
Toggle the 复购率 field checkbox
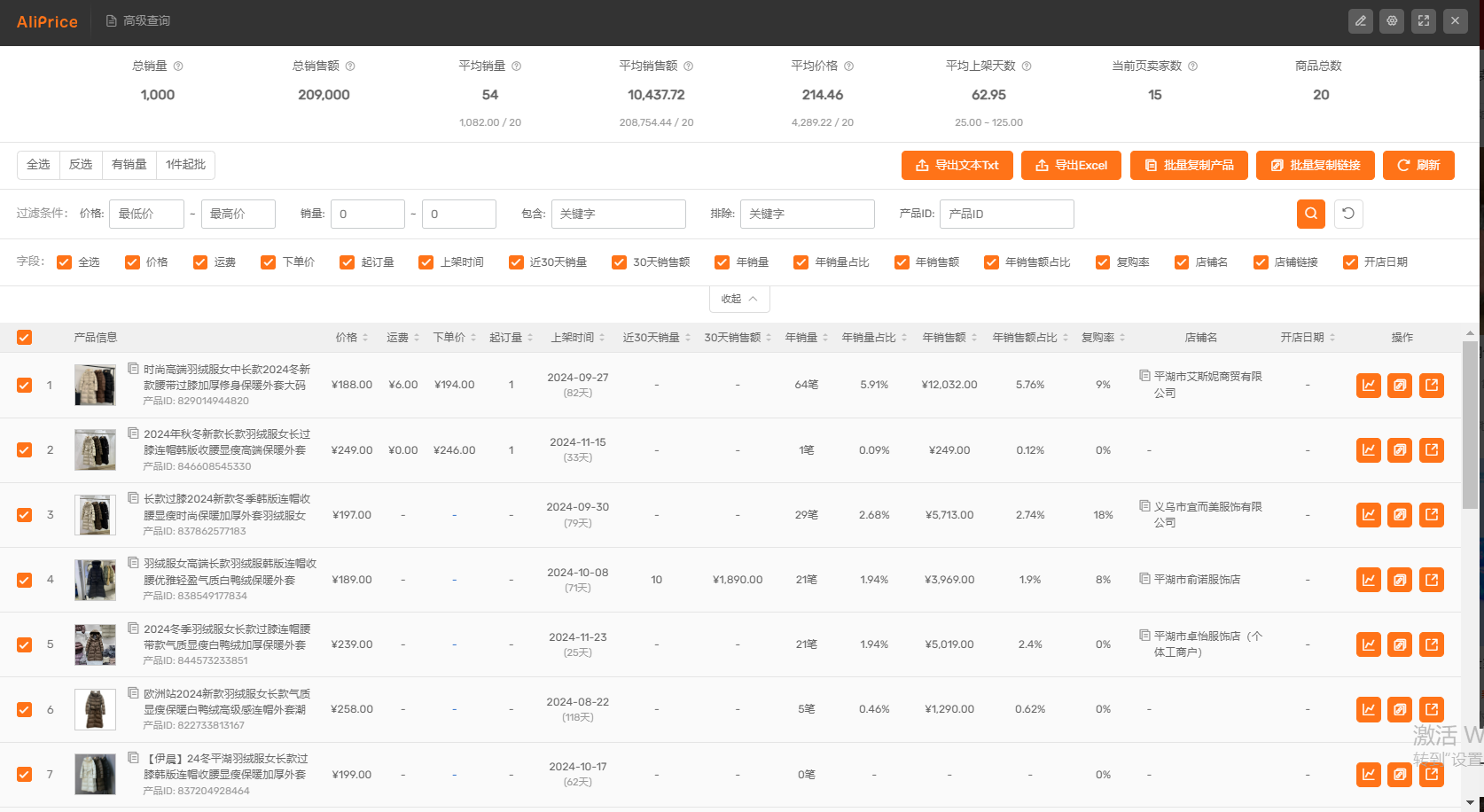tap(1103, 262)
